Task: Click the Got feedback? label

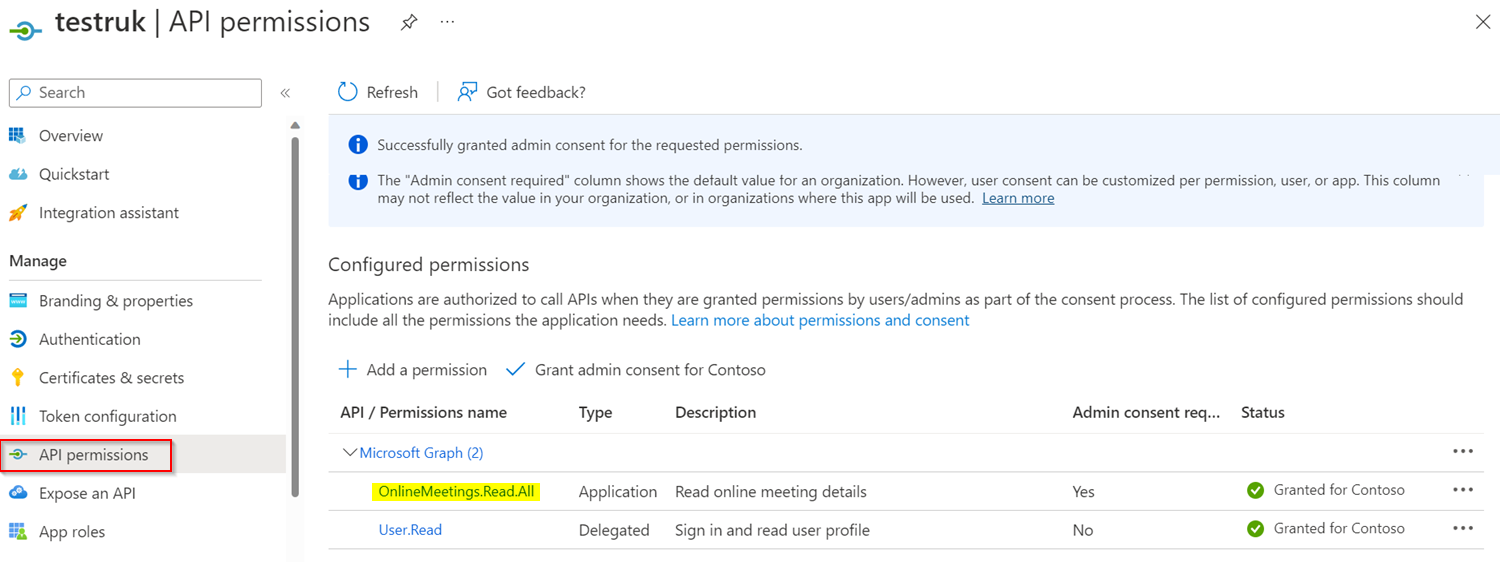Action: [x=536, y=92]
